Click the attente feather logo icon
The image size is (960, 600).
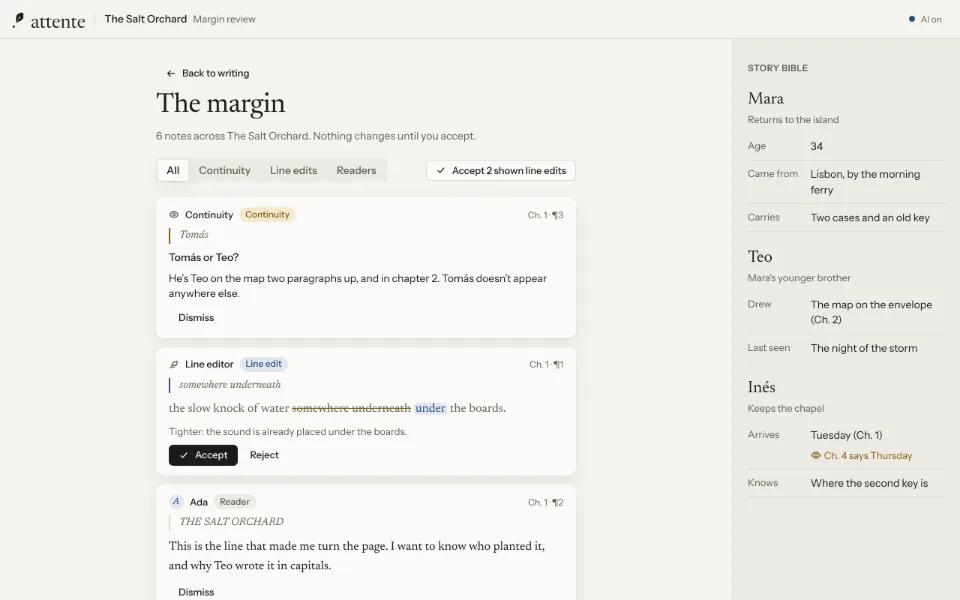pos(18,20)
